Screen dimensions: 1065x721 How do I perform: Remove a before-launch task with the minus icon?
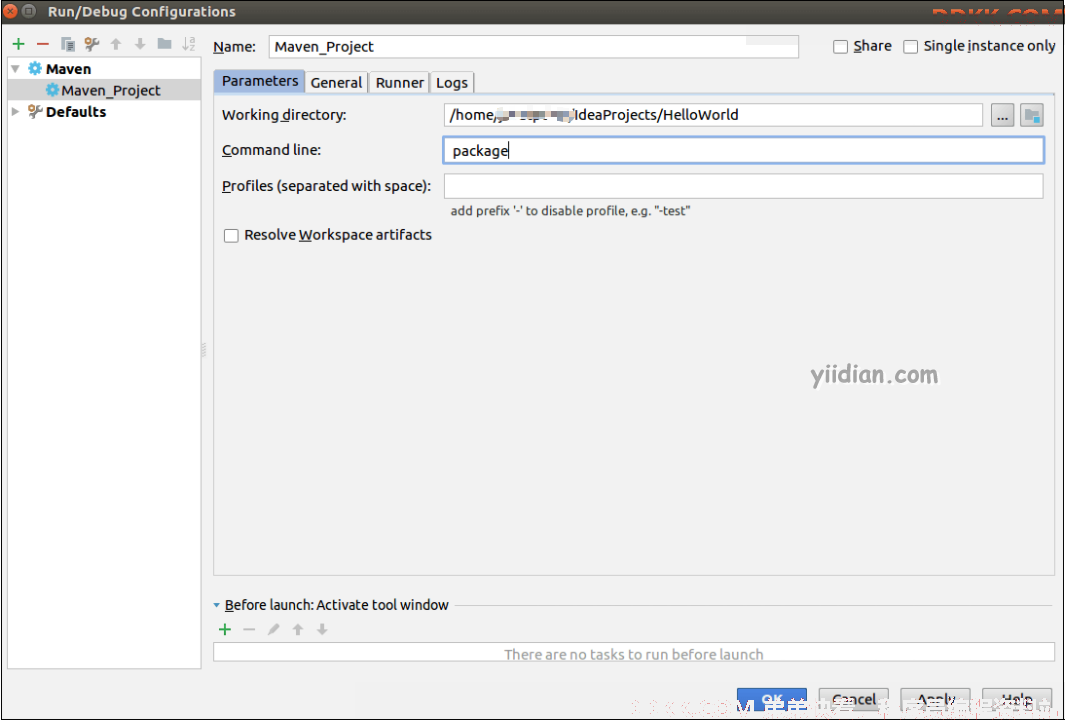point(249,629)
